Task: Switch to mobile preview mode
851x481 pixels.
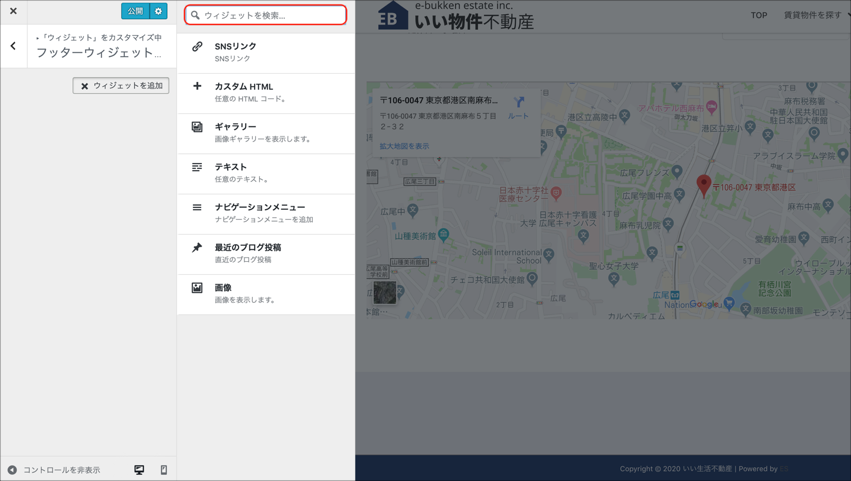Action: click(164, 469)
